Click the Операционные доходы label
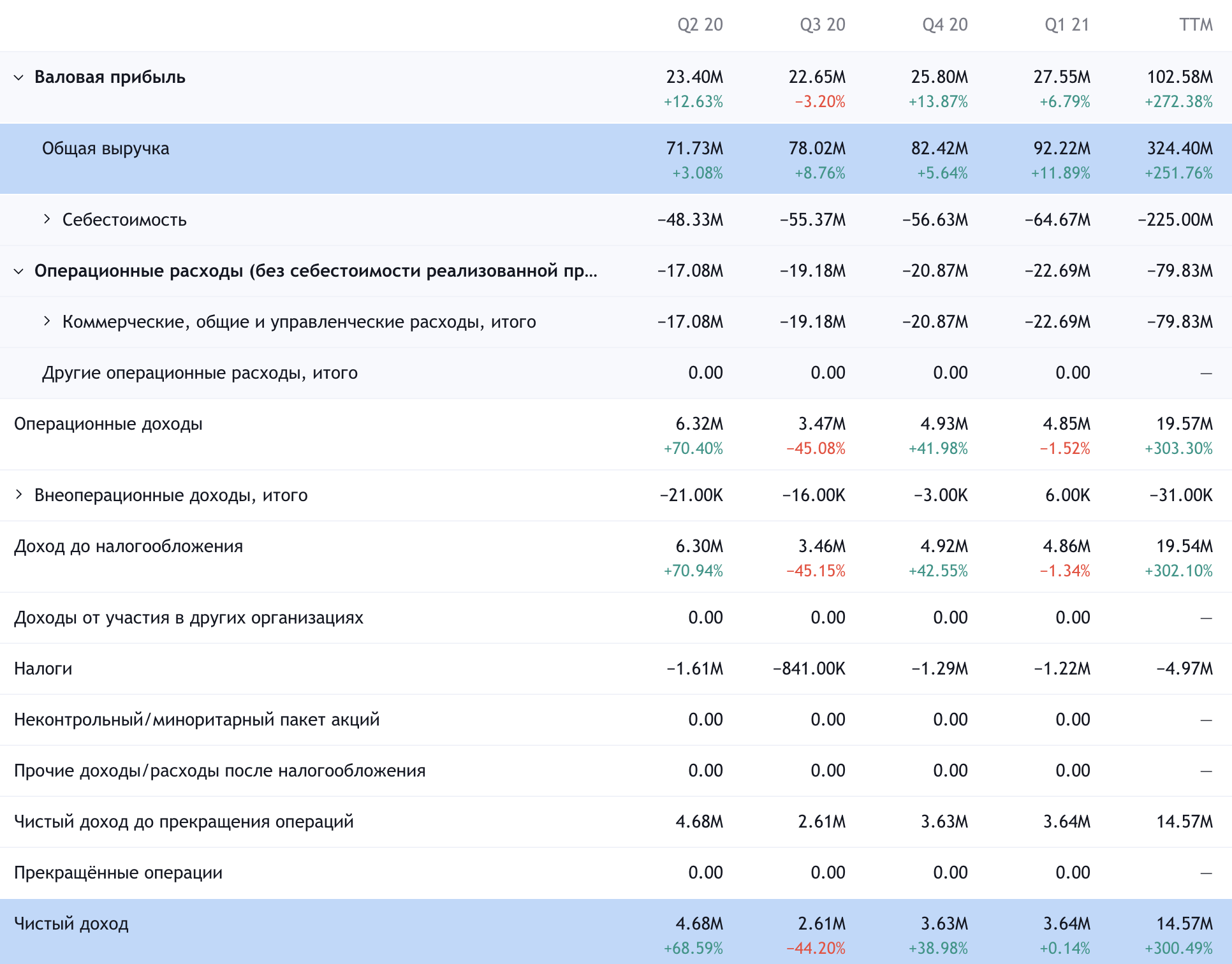 (x=108, y=424)
